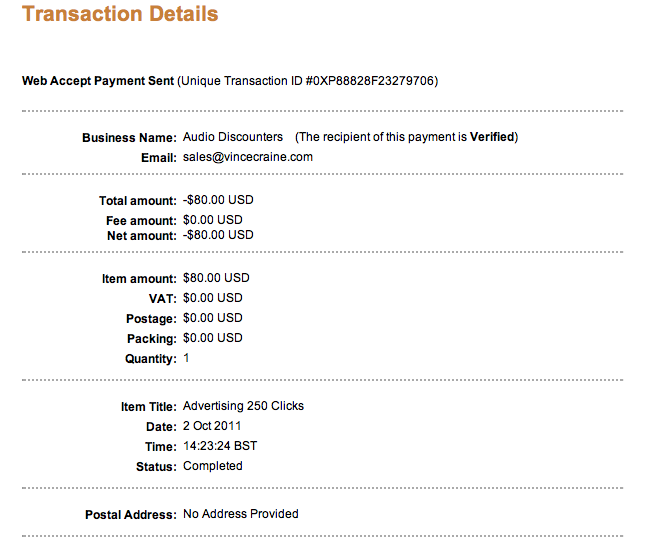
Task: Click the Audio Discounters business name
Action: 233,137
